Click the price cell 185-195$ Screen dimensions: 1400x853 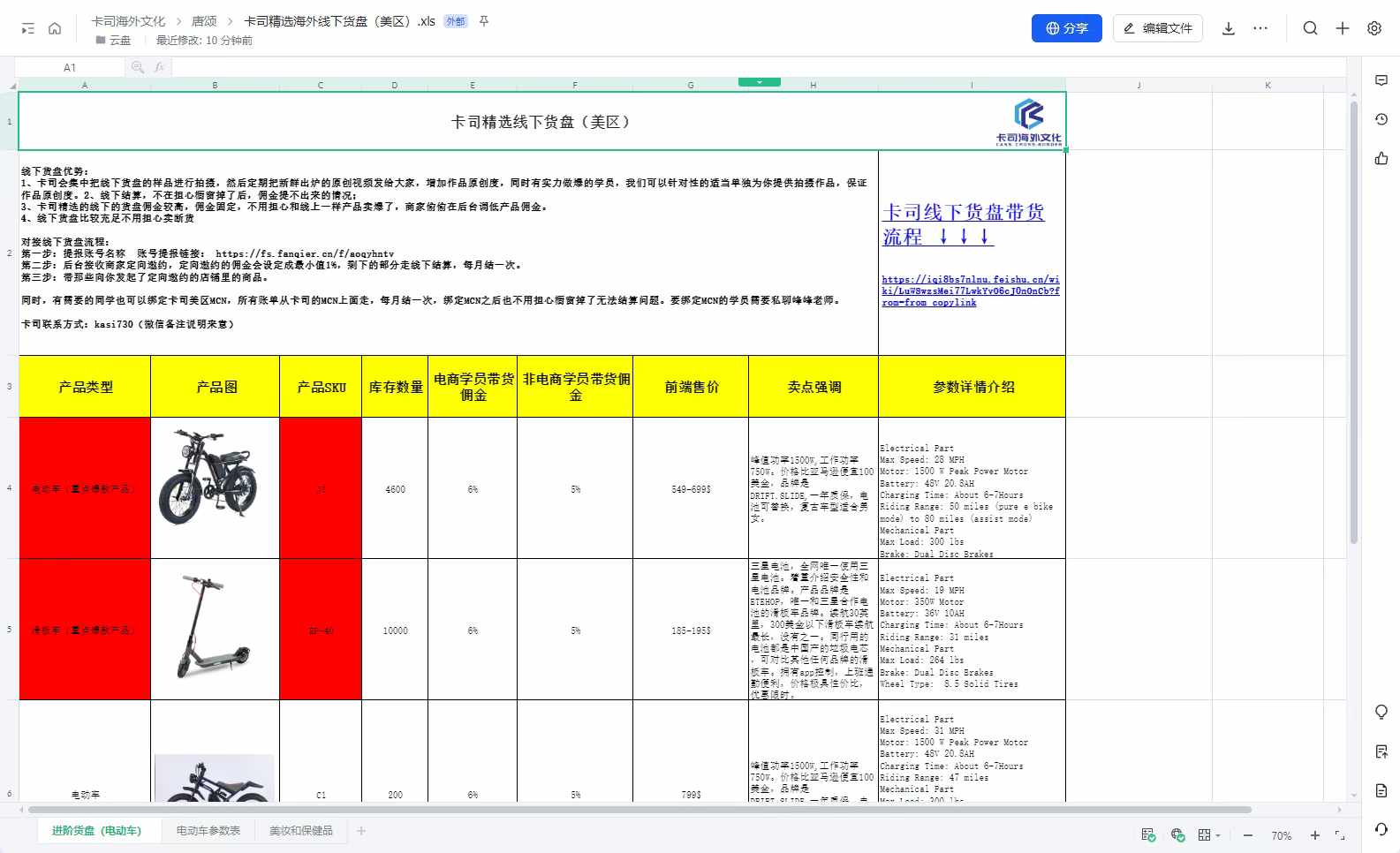(691, 630)
